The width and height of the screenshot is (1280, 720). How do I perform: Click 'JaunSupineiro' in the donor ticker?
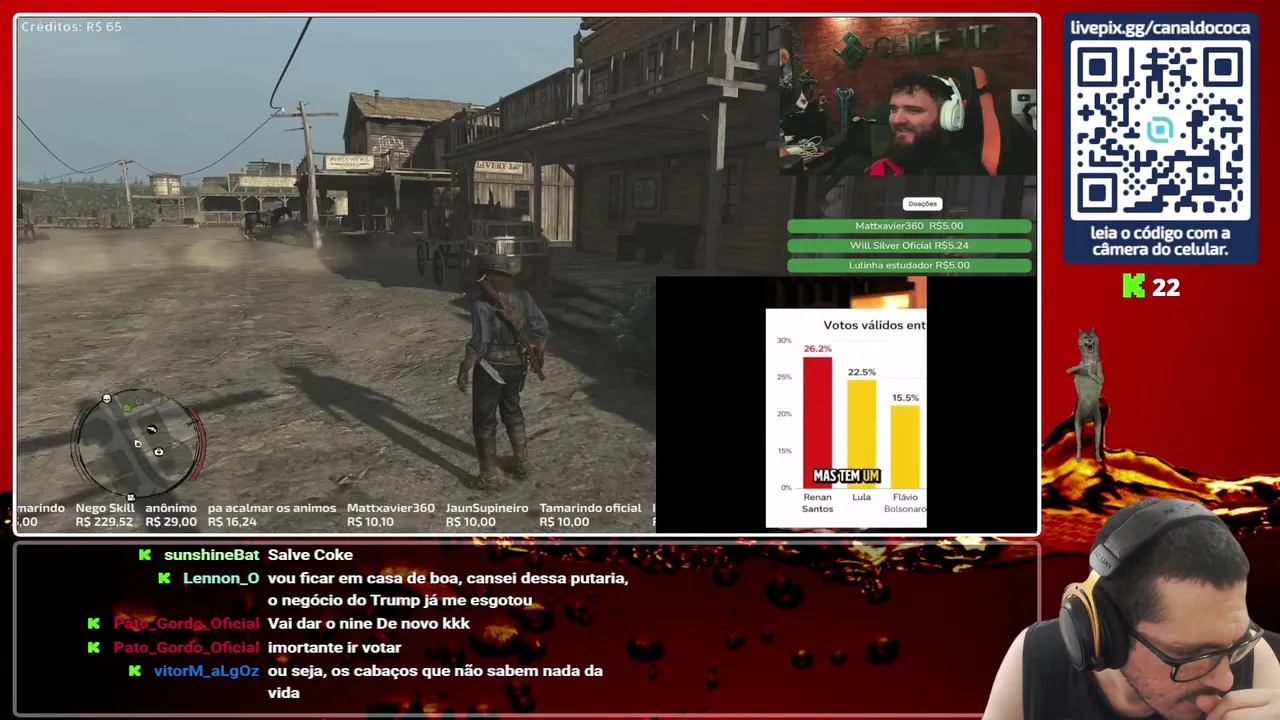(487, 508)
